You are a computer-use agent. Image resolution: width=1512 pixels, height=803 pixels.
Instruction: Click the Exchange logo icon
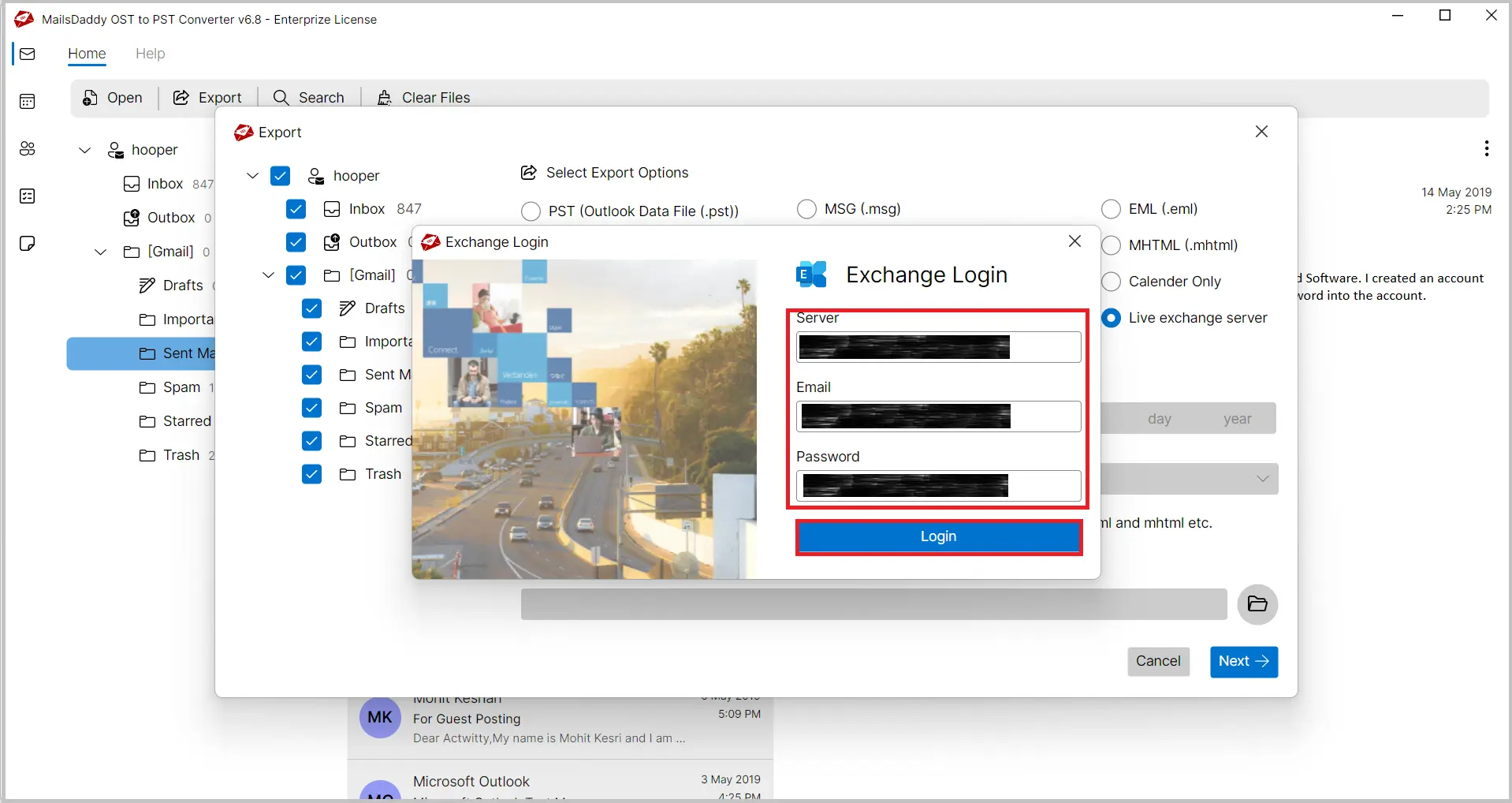point(812,275)
